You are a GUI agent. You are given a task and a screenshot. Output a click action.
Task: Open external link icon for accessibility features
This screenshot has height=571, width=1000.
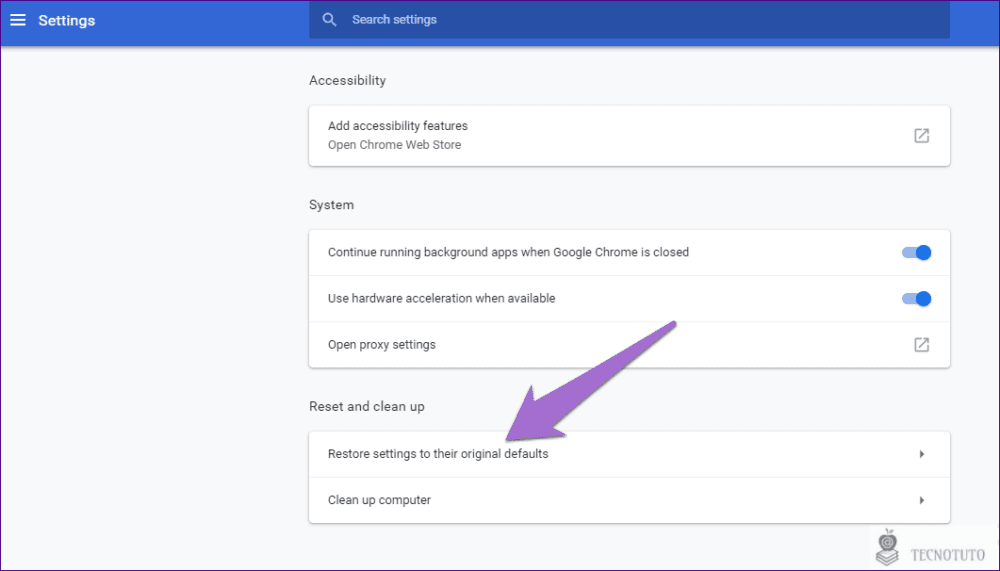[921, 135]
